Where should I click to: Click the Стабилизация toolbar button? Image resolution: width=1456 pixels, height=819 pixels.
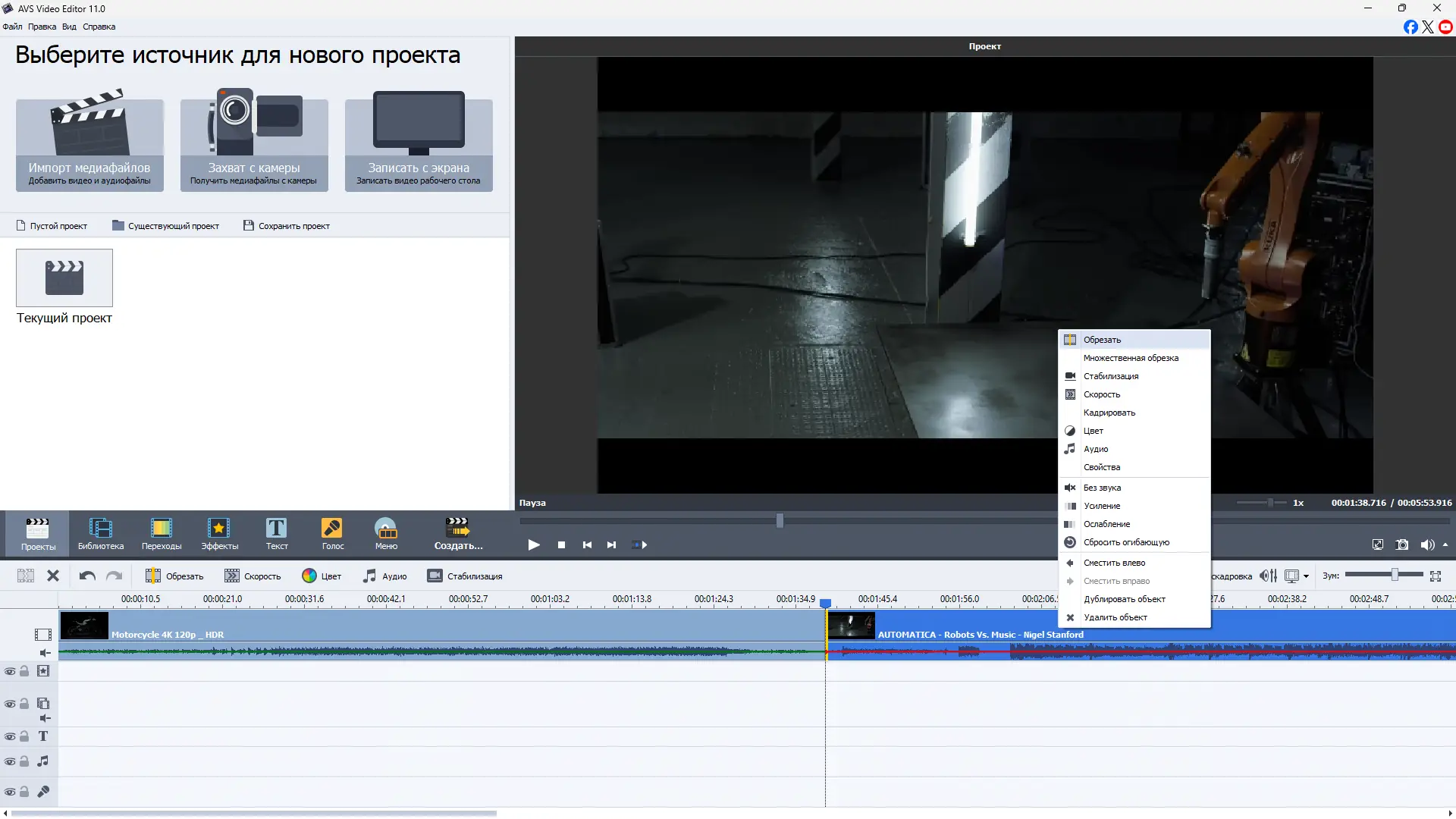pyautogui.click(x=464, y=576)
